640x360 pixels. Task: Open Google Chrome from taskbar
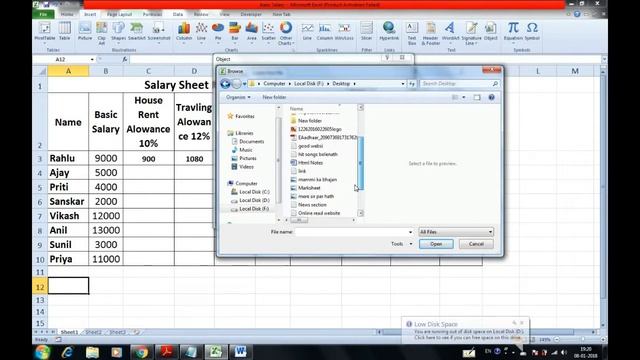(141, 352)
